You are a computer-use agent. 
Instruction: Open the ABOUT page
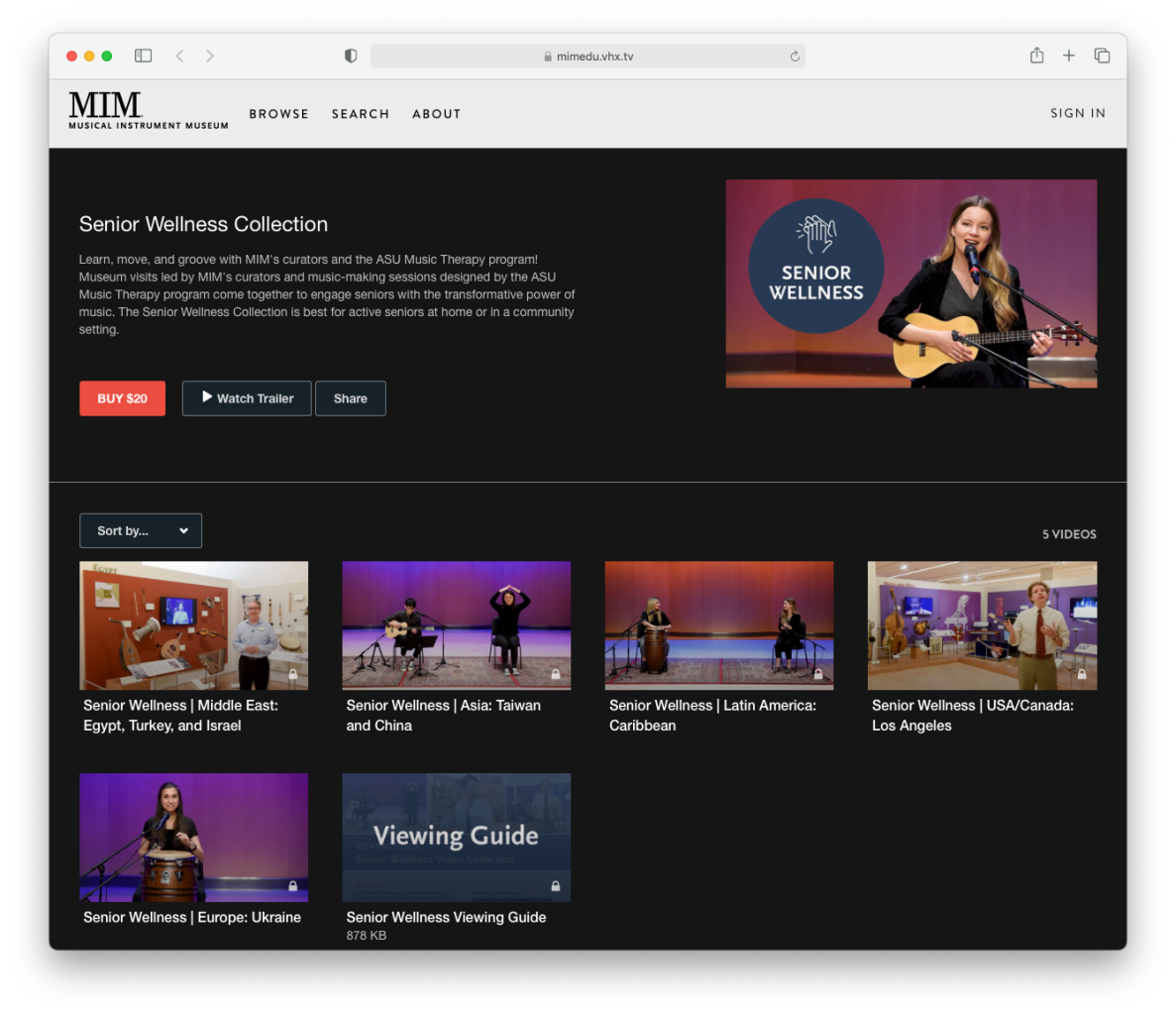(437, 114)
